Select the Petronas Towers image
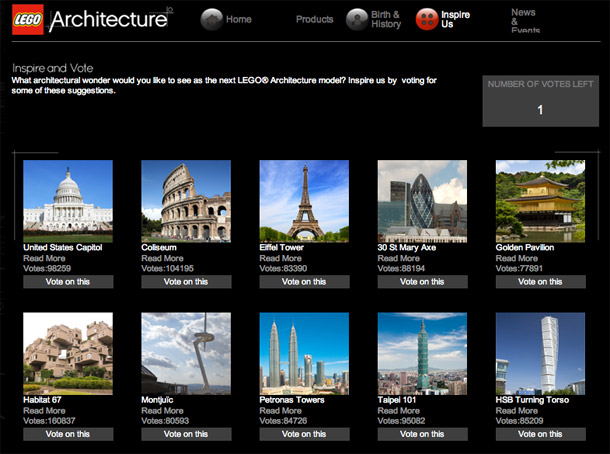This screenshot has width=610, height=454. 304,353
